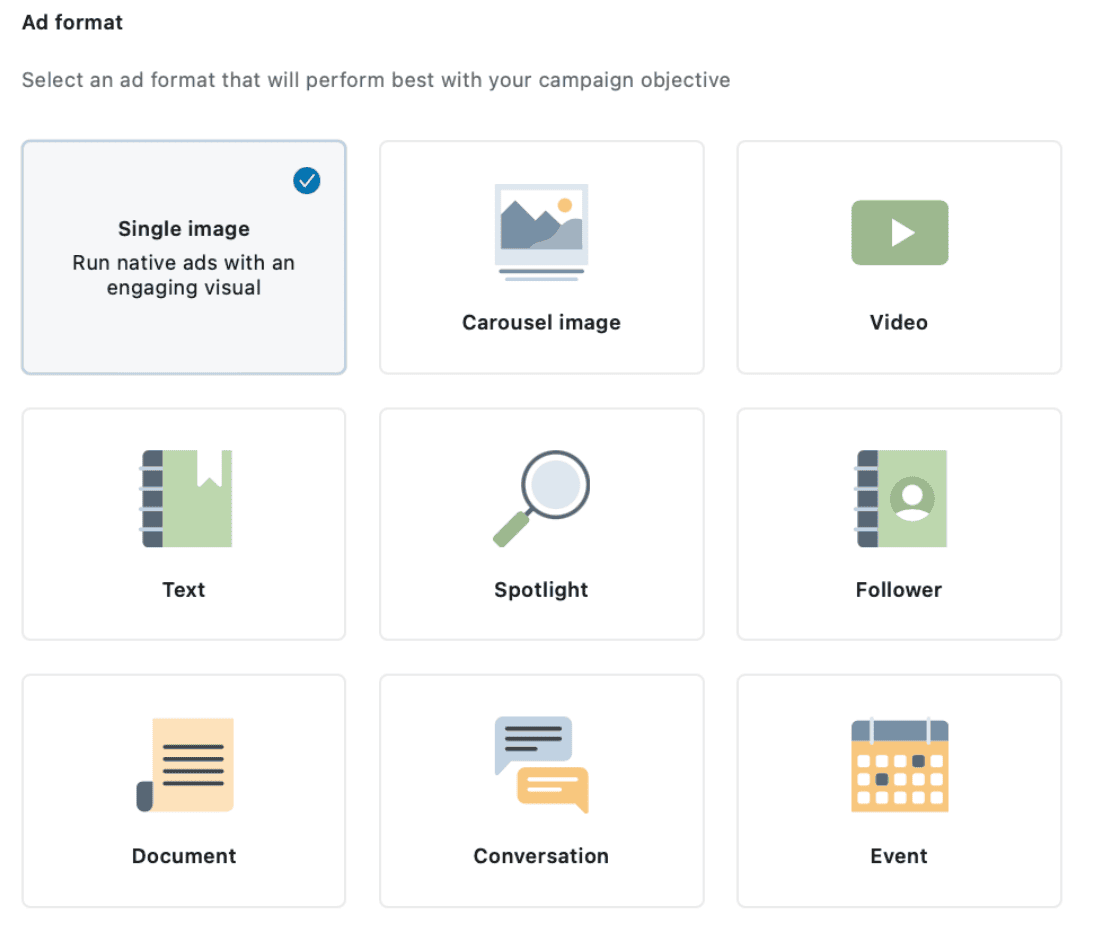
Task: Choose the Conversation format label
Action: point(541,856)
